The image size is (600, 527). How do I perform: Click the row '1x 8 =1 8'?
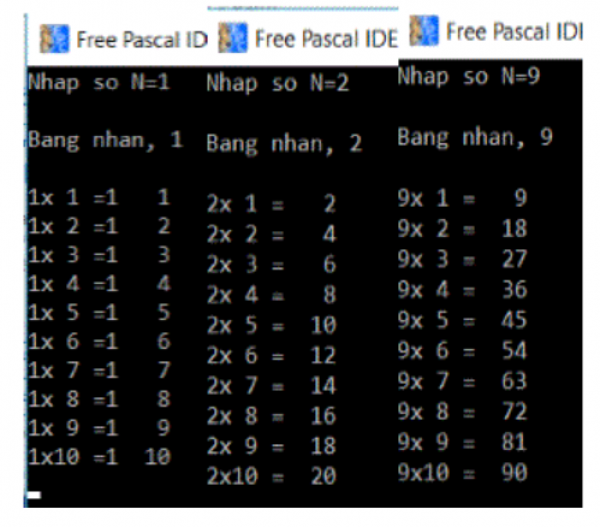pyautogui.click(x=99, y=399)
